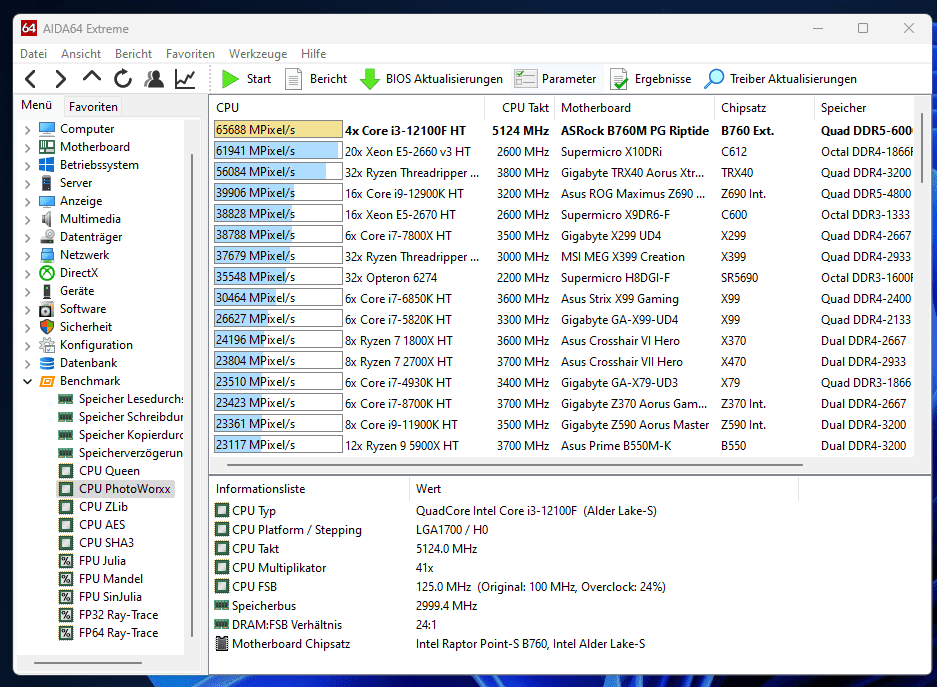This screenshot has height=687, width=937.
Task: Select the Netzwerk network icon
Action: [47, 254]
